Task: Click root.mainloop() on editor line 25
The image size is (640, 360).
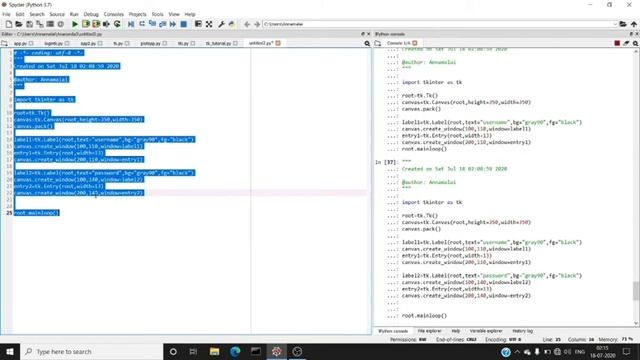Action: (x=37, y=213)
